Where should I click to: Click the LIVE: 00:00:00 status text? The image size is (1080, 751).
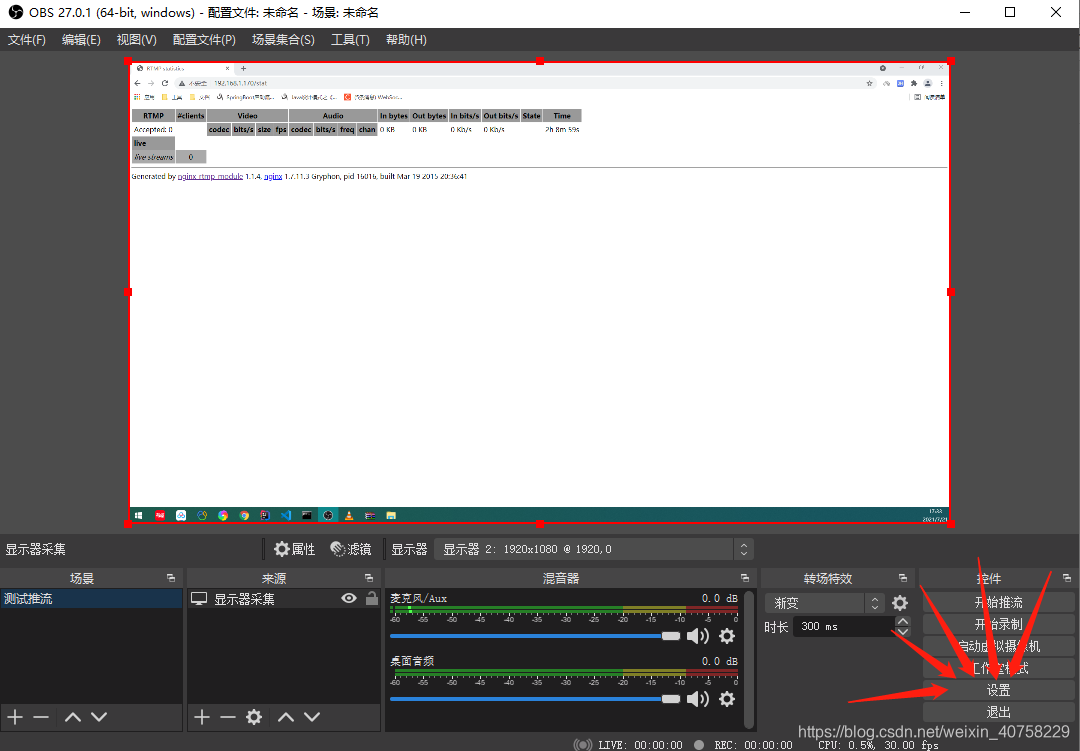click(x=640, y=745)
